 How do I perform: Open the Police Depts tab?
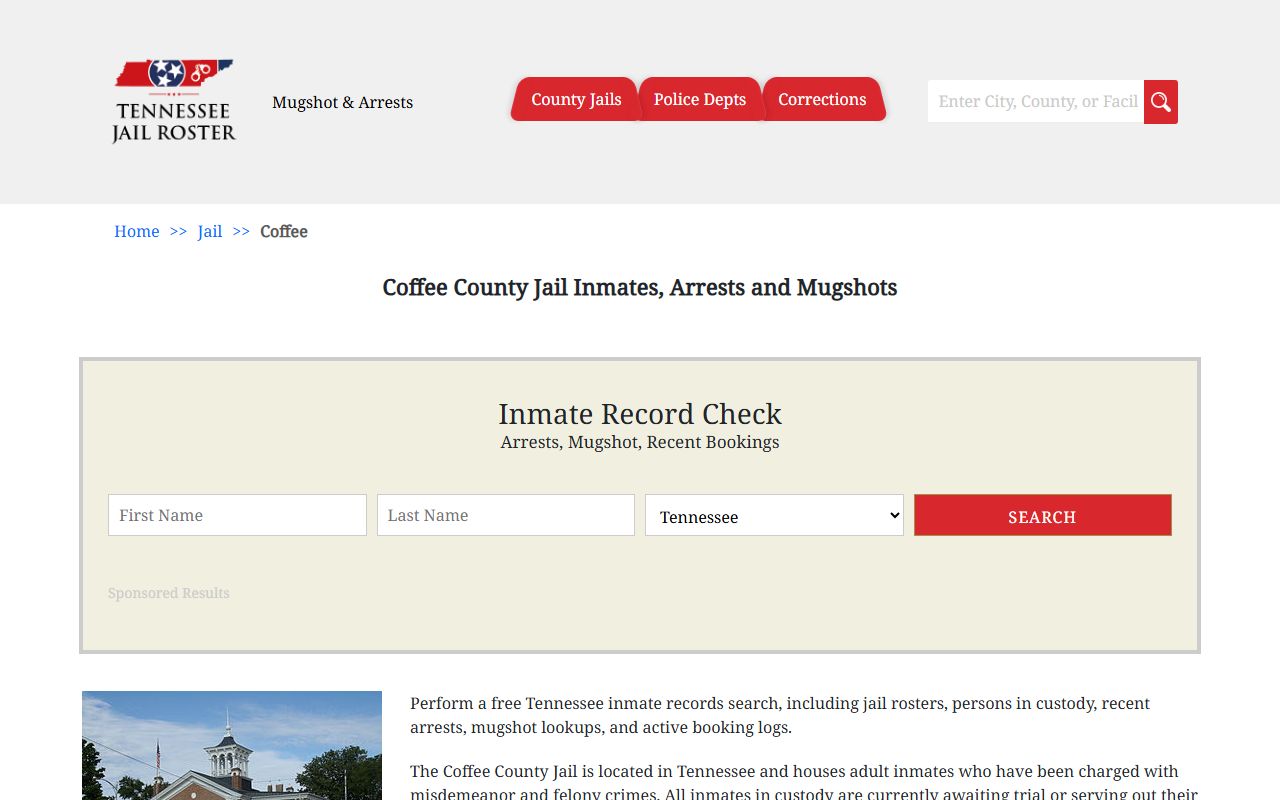coord(700,99)
